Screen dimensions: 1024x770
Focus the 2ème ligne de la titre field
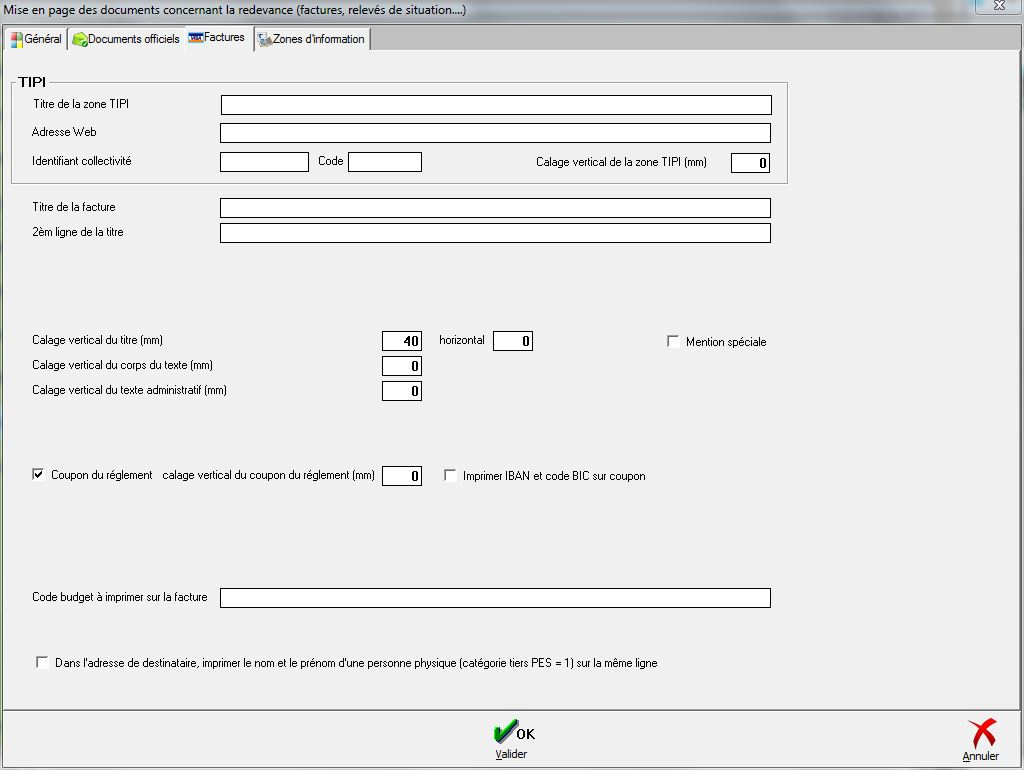pyautogui.click(x=496, y=233)
